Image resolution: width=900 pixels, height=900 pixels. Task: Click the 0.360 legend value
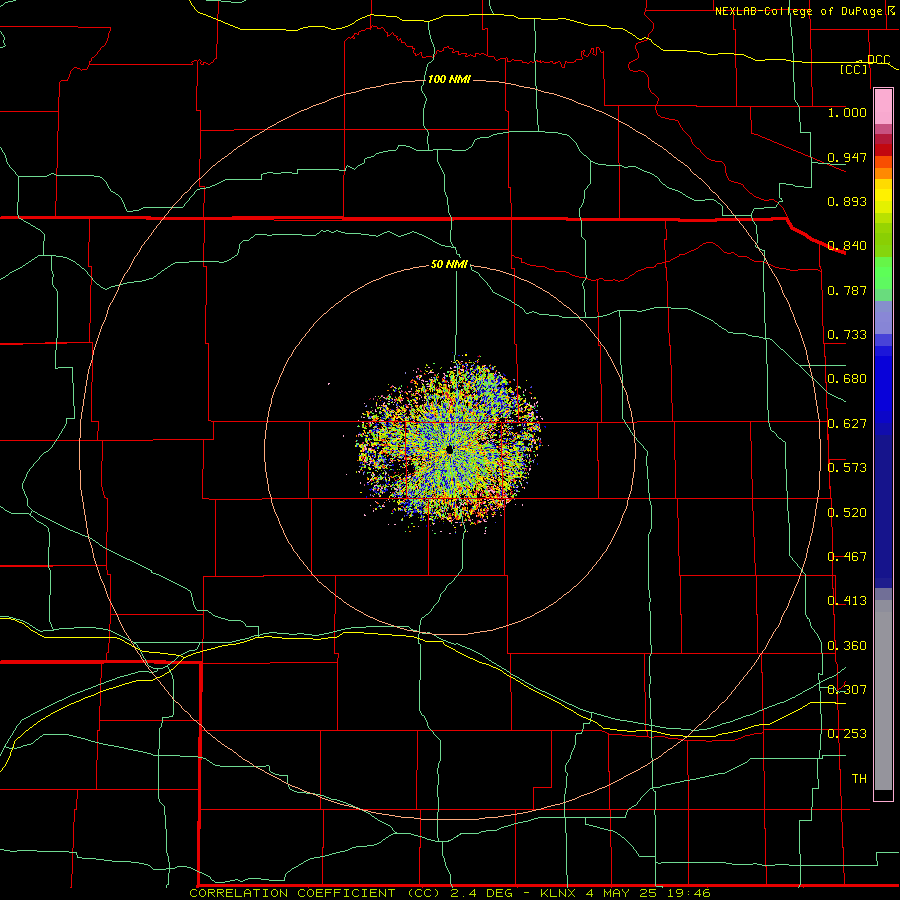point(847,646)
